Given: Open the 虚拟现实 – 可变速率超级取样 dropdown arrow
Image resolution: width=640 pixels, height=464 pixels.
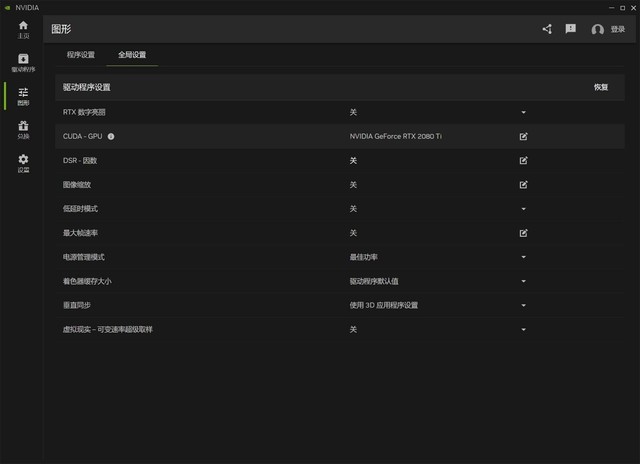Looking at the screenshot, I should [x=523, y=329].
